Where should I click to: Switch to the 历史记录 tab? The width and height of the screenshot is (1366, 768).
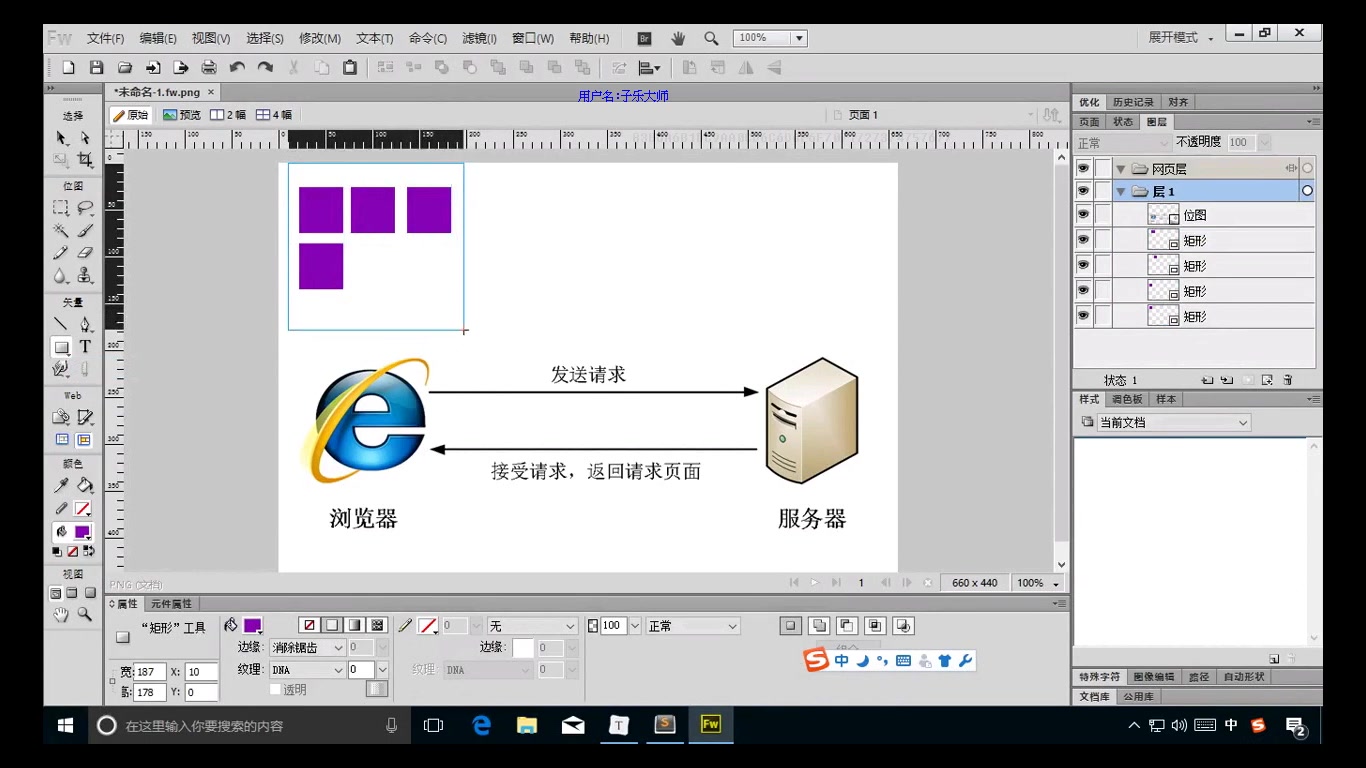coord(1133,102)
